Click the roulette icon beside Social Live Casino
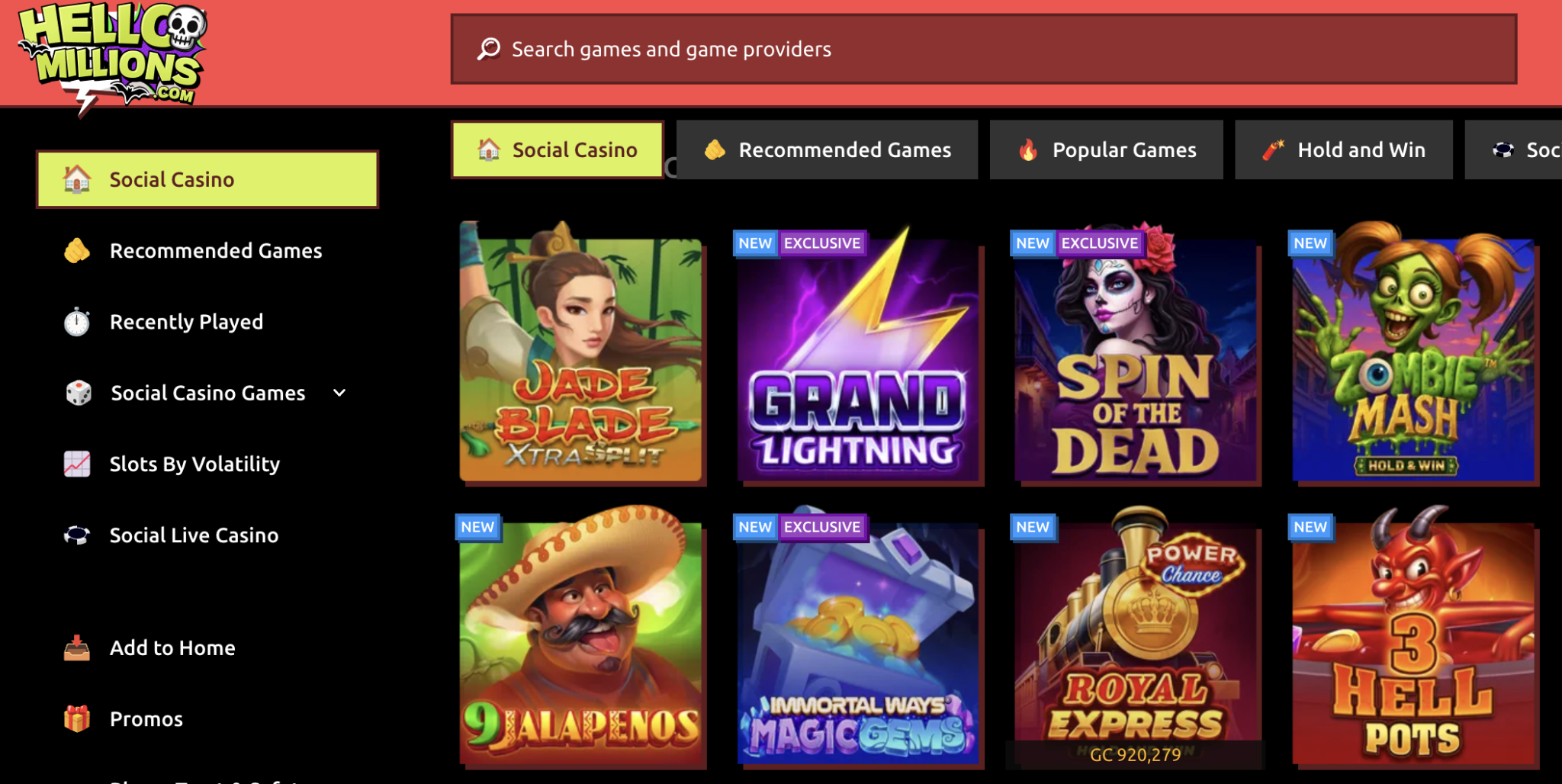The width and height of the screenshot is (1562, 784). [x=77, y=535]
